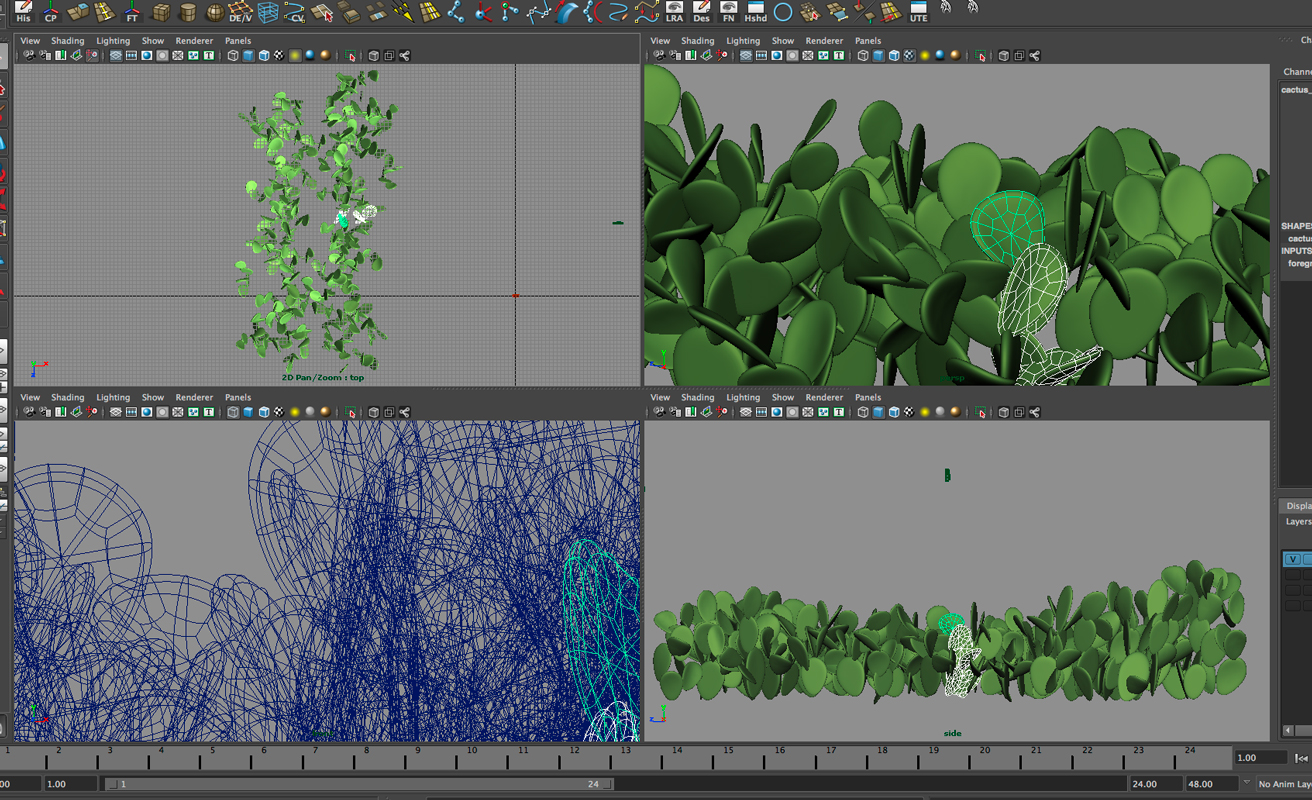Click layer editor scrollbar left arrow
Viewport: 1312px width, 800px height.
(1289, 731)
